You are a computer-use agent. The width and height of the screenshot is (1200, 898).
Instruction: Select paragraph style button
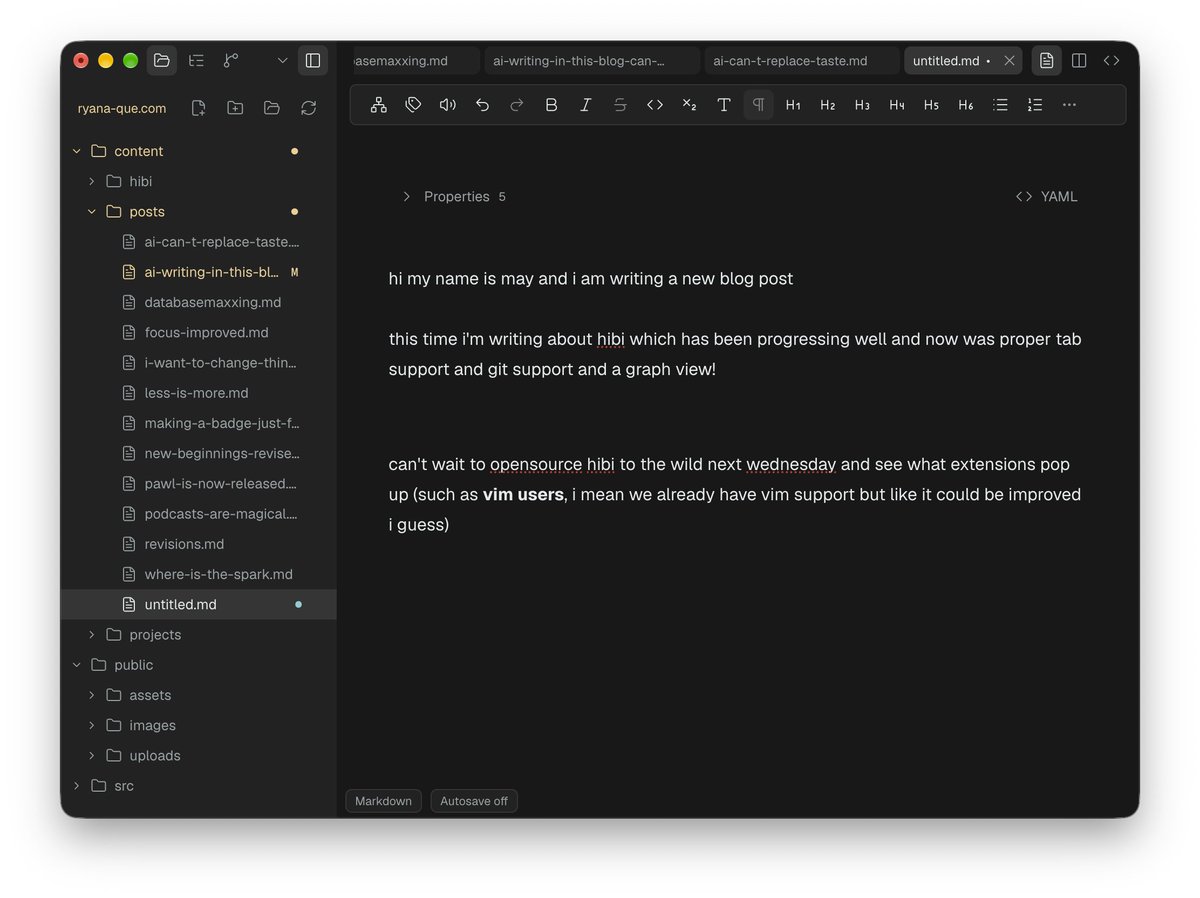(x=758, y=105)
